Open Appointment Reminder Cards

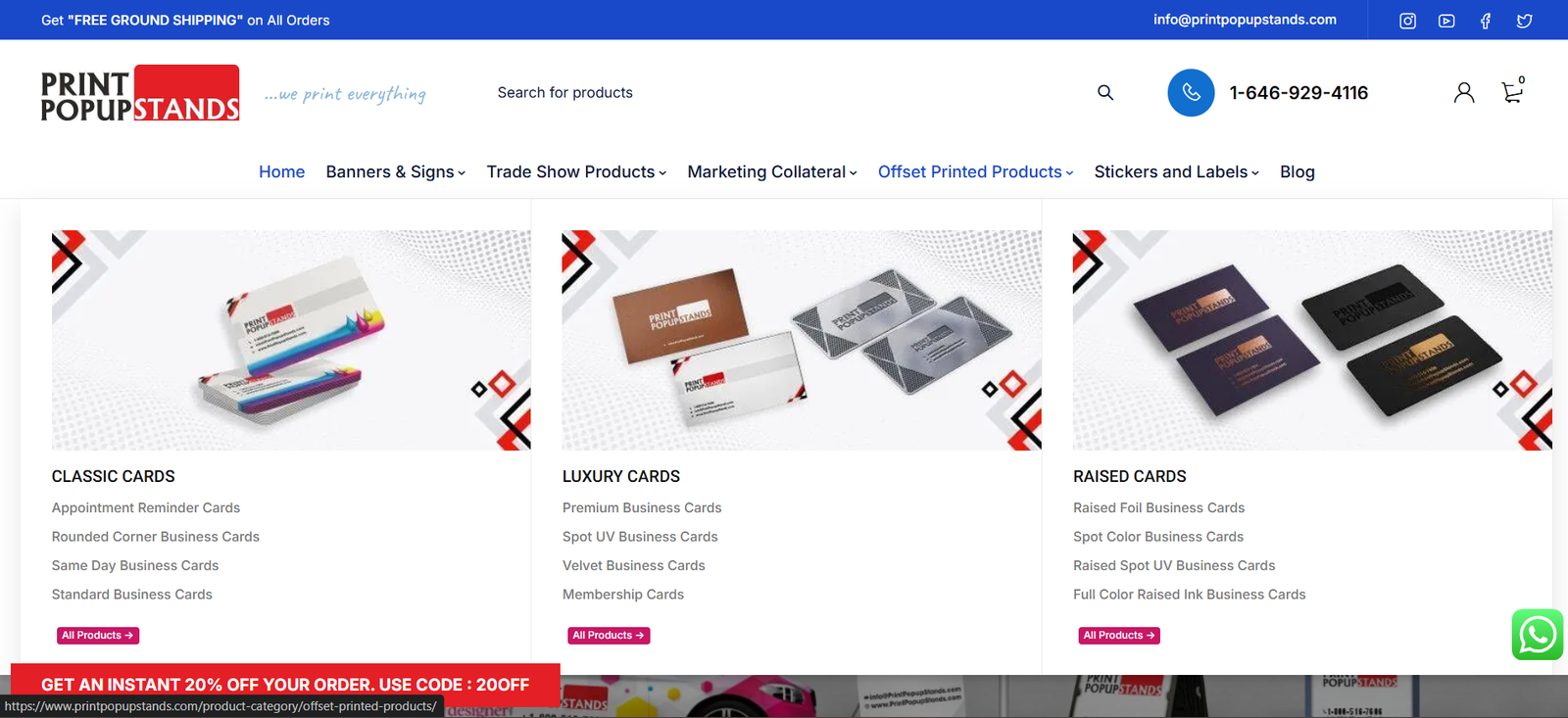point(146,507)
